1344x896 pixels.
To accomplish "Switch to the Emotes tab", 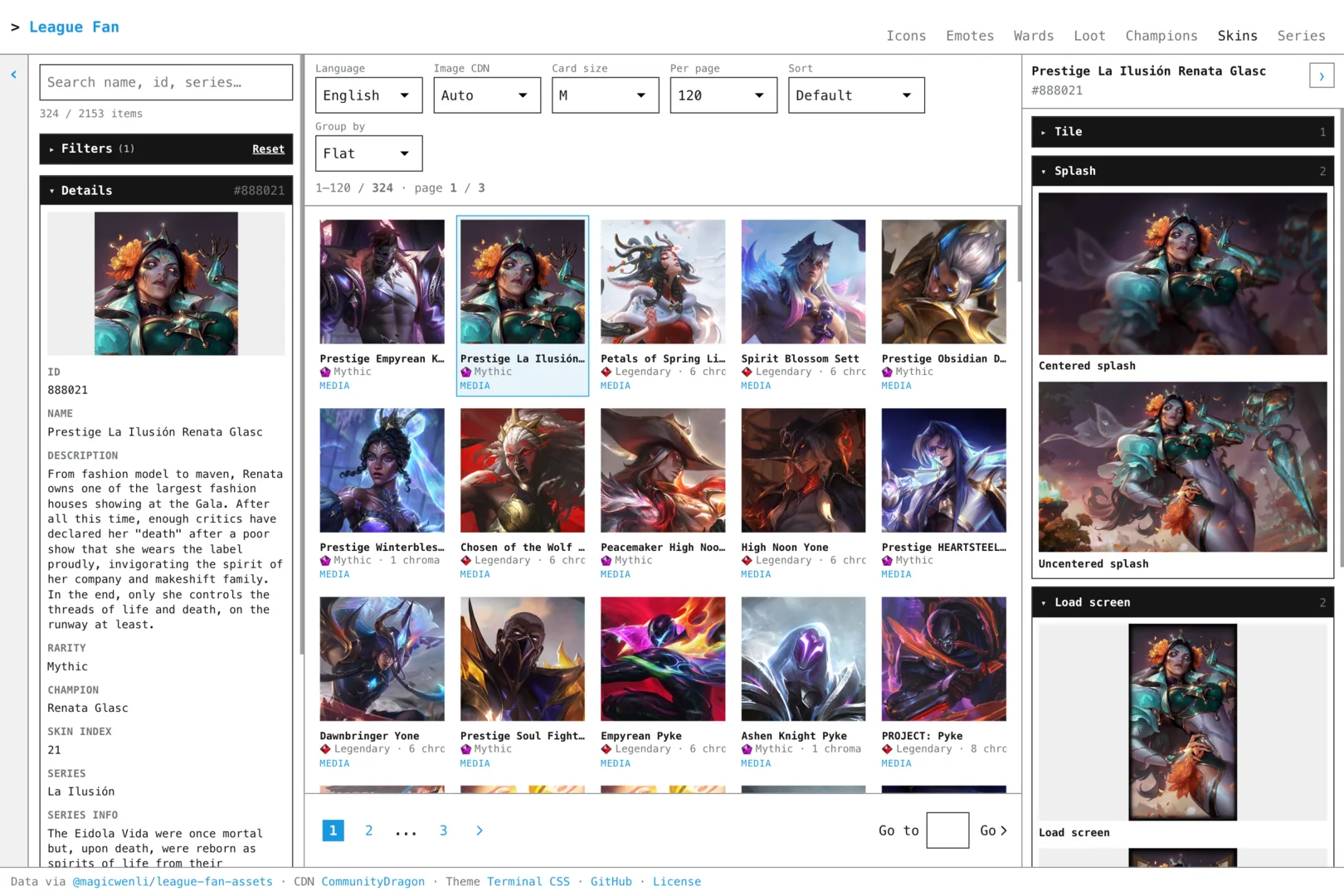I will [970, 36].
